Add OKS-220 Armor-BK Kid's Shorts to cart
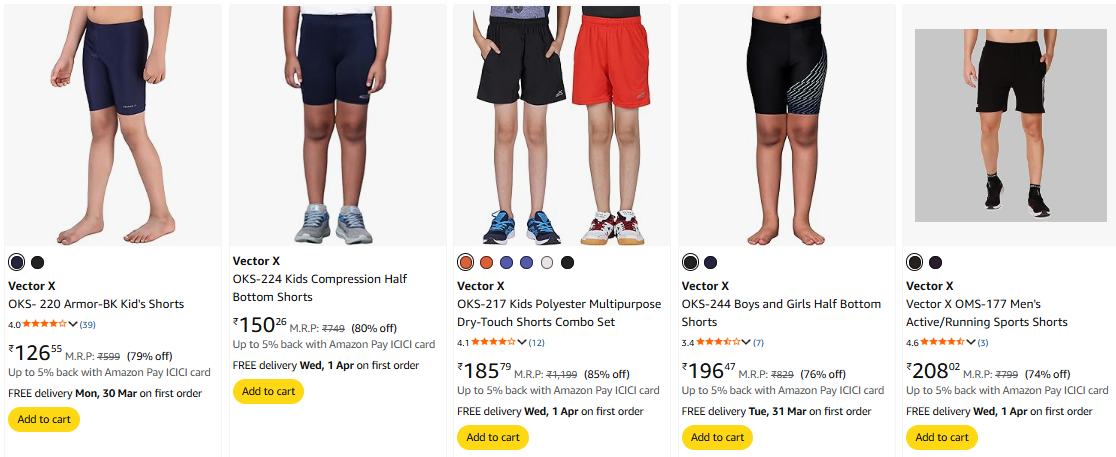Screen dimensions: 1116x457 pos(44,419)
